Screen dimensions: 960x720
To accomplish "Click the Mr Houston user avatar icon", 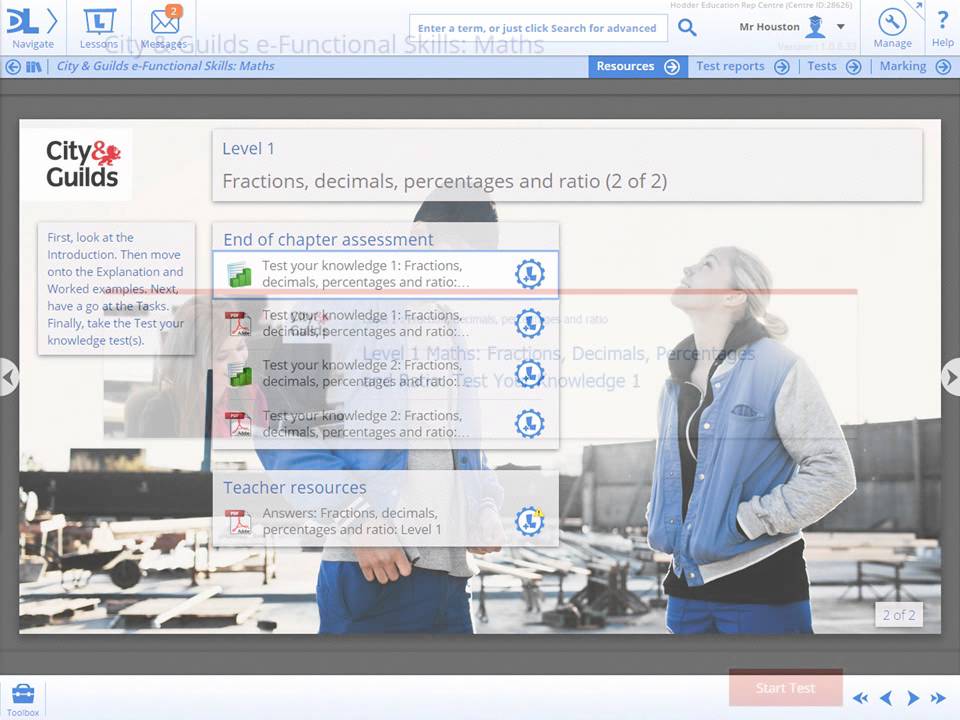I will coord(816,27).
